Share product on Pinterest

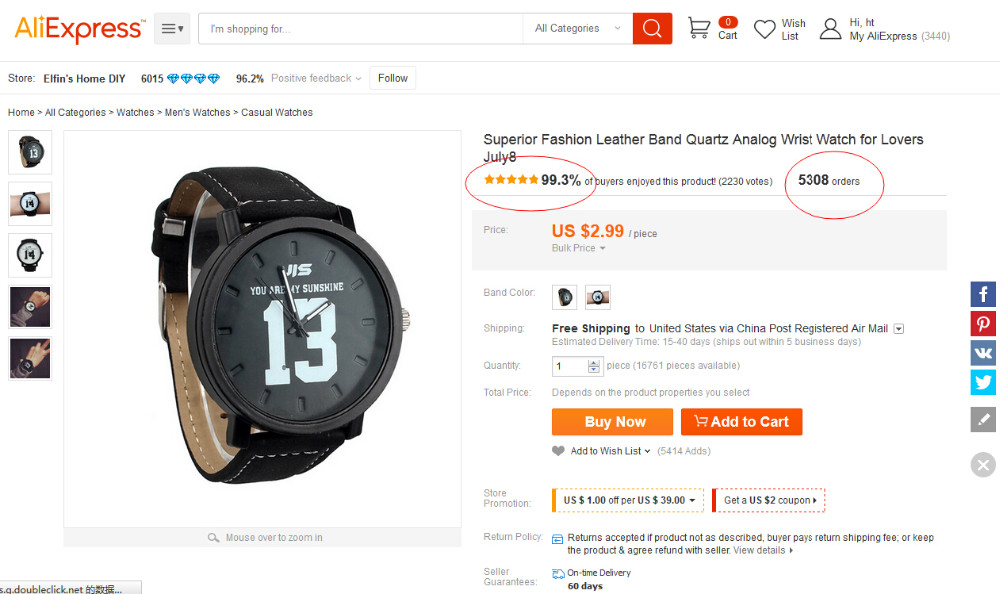click(x=983, y=323)
